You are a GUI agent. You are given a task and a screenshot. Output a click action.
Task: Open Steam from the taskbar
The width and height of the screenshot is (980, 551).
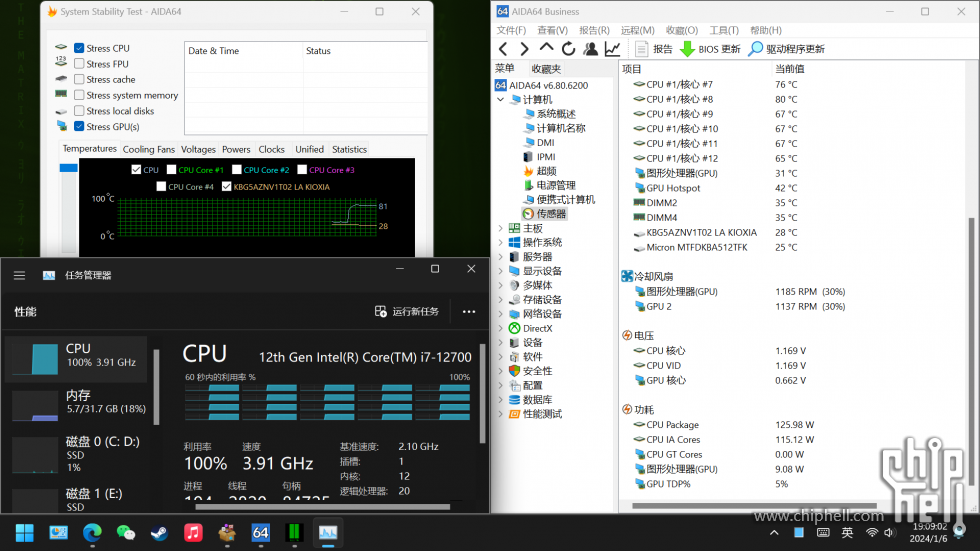(159, 533)
